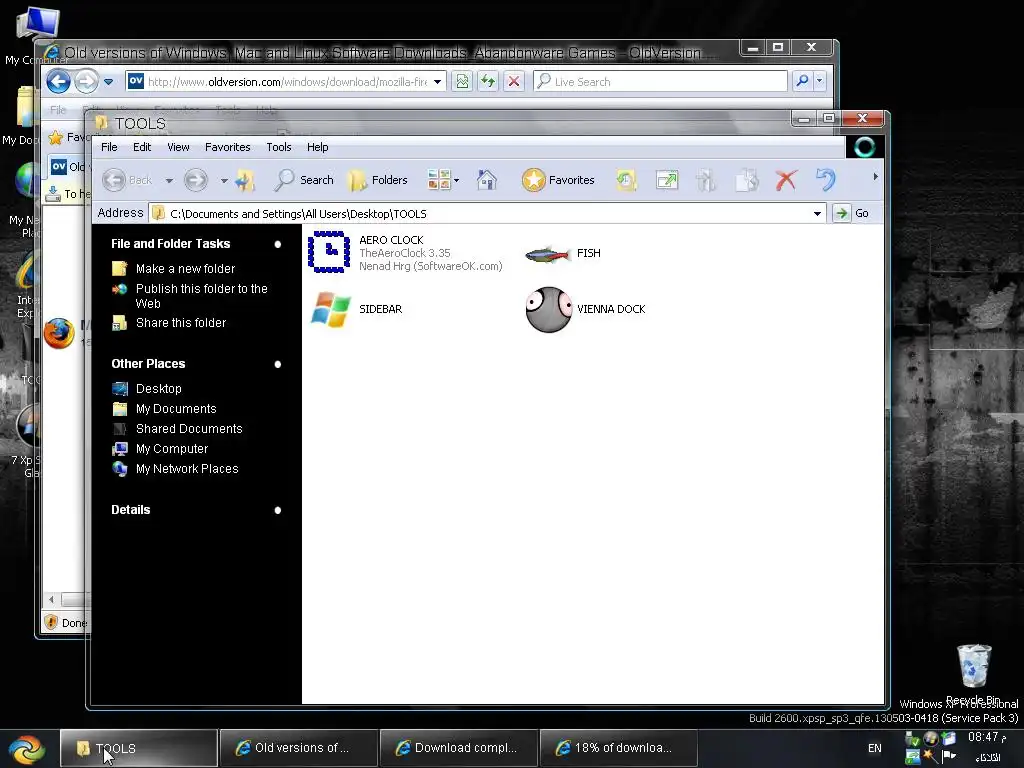
Task: Open the View menu
Action: pos(178,147)
